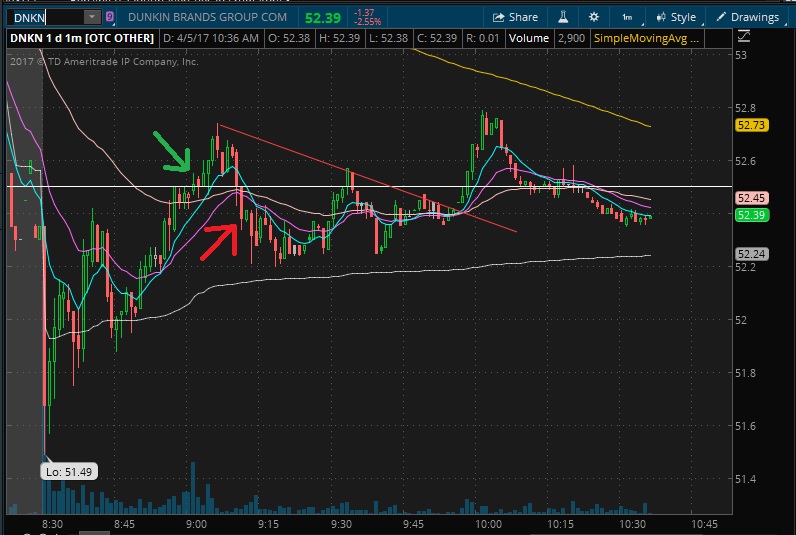Click the Volume label in the header
The image size is (796, 535).
528,38
